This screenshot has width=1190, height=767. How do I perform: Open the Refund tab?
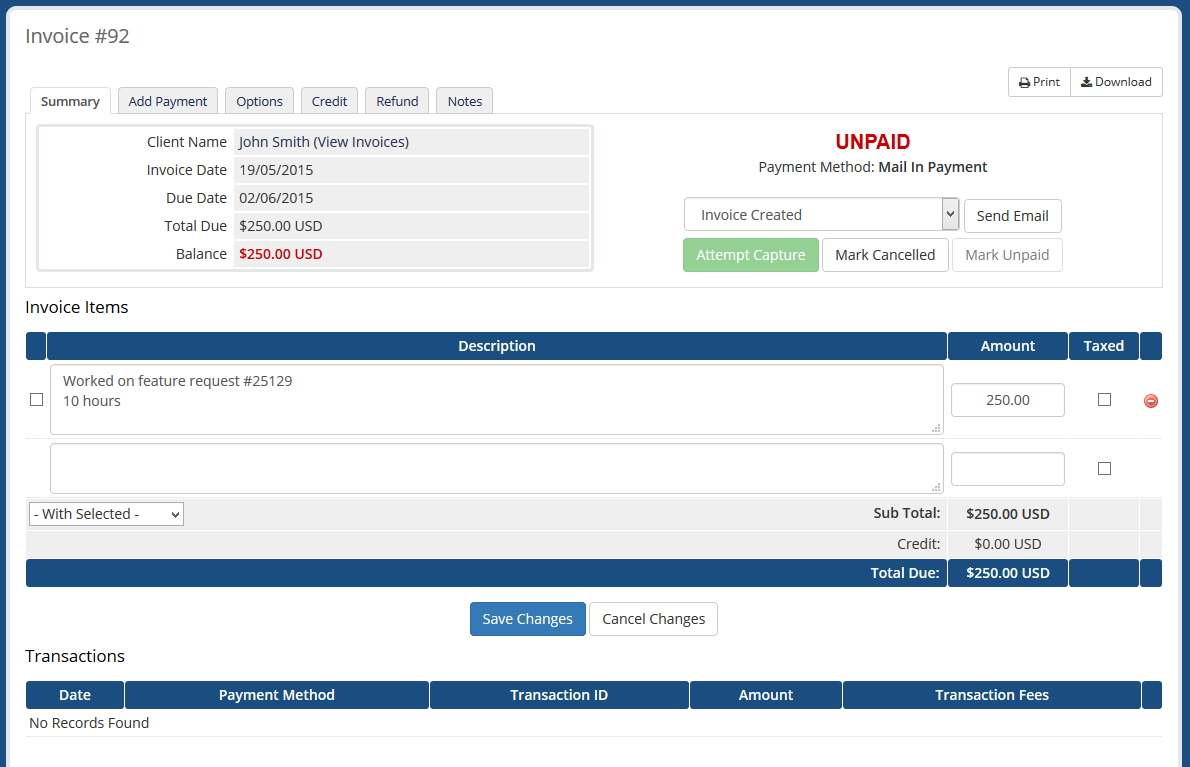(396, 100)
